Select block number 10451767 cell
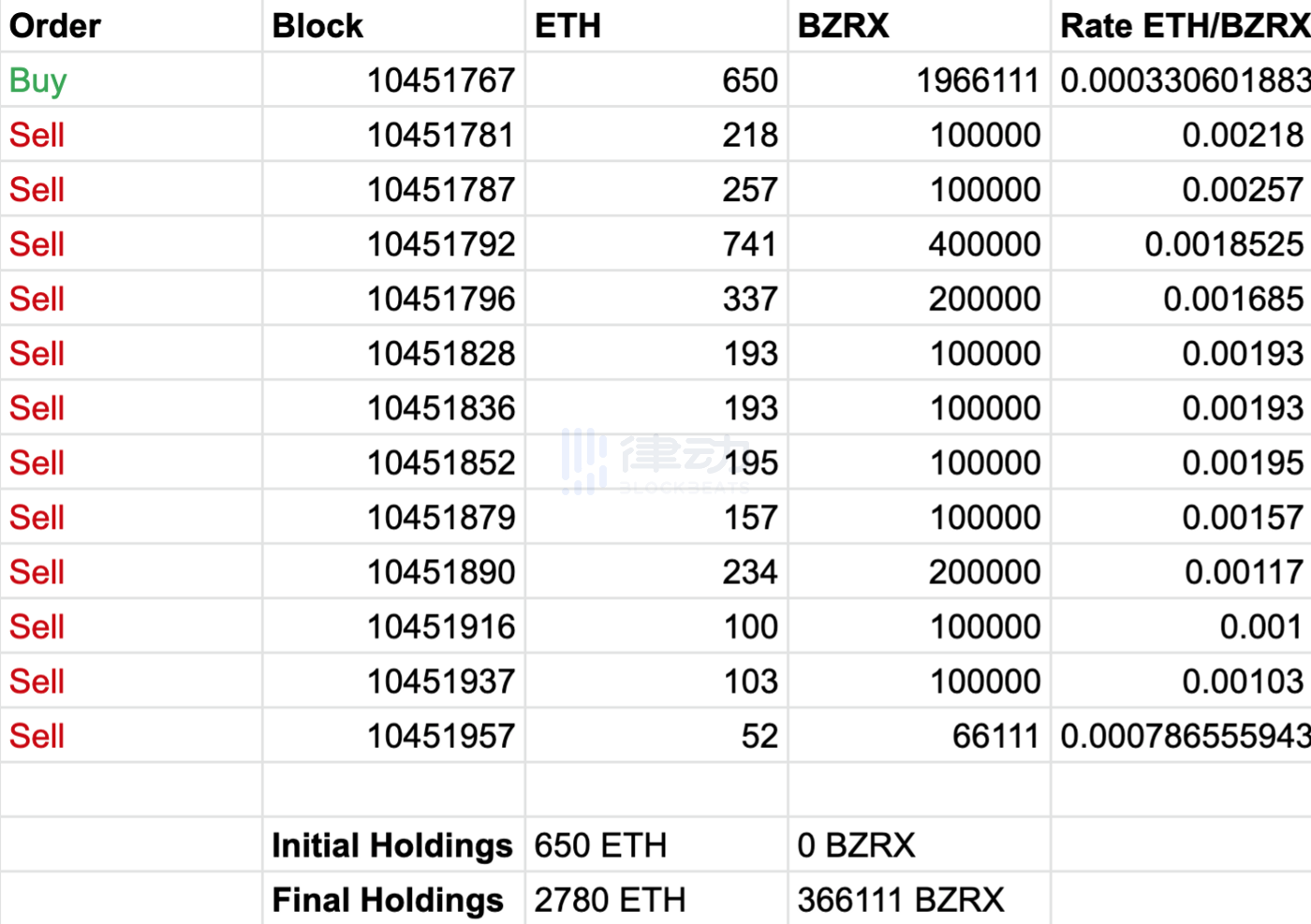The height and width of the screenshot is (924, 1311). click(440, 81)
